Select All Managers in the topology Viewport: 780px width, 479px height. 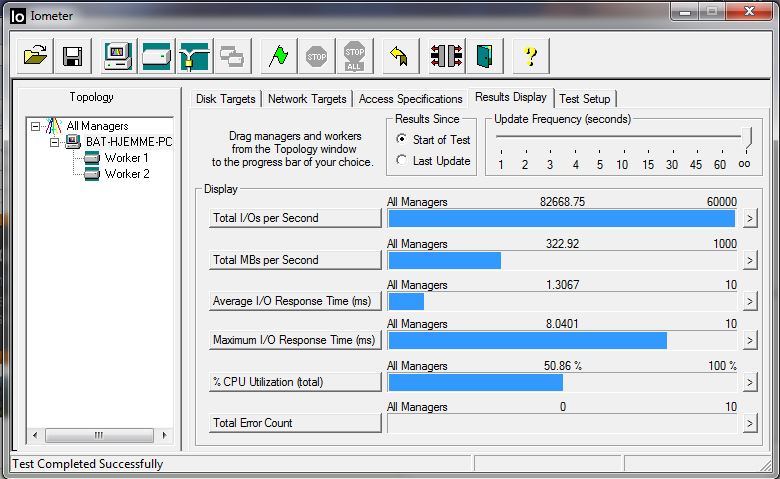click(98, 126)
